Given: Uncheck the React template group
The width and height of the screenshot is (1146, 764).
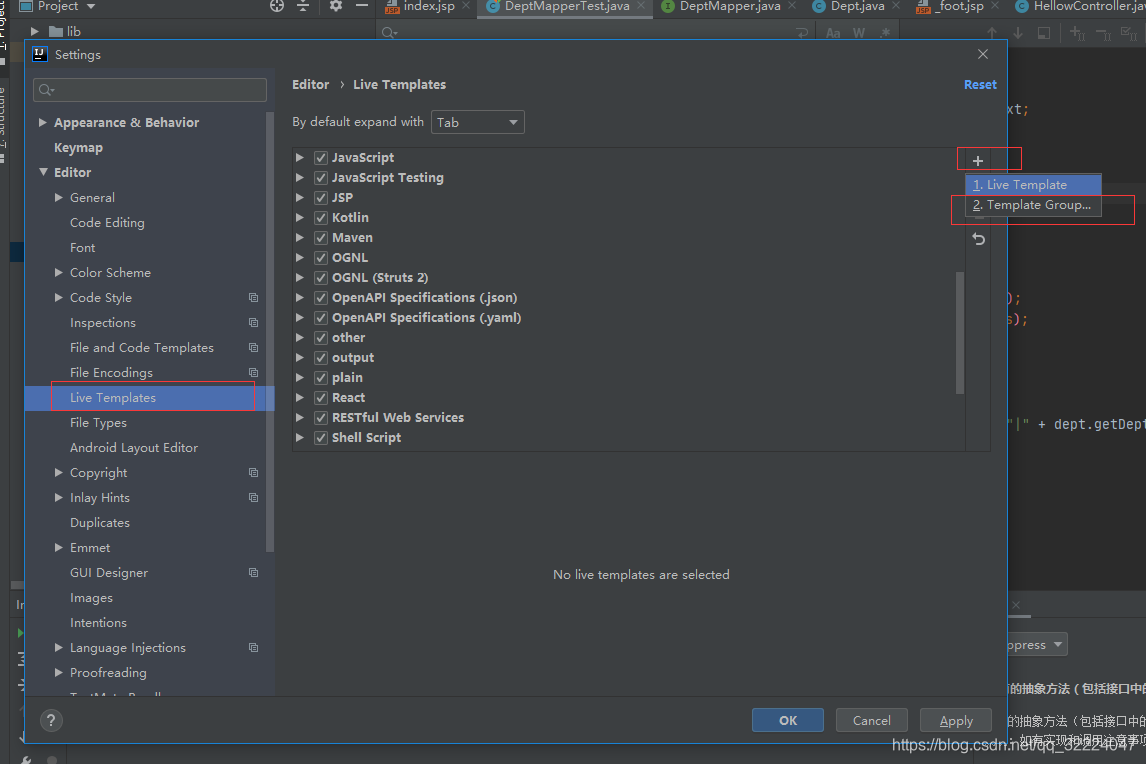Looking at the screenshot, I should point(321,398).
